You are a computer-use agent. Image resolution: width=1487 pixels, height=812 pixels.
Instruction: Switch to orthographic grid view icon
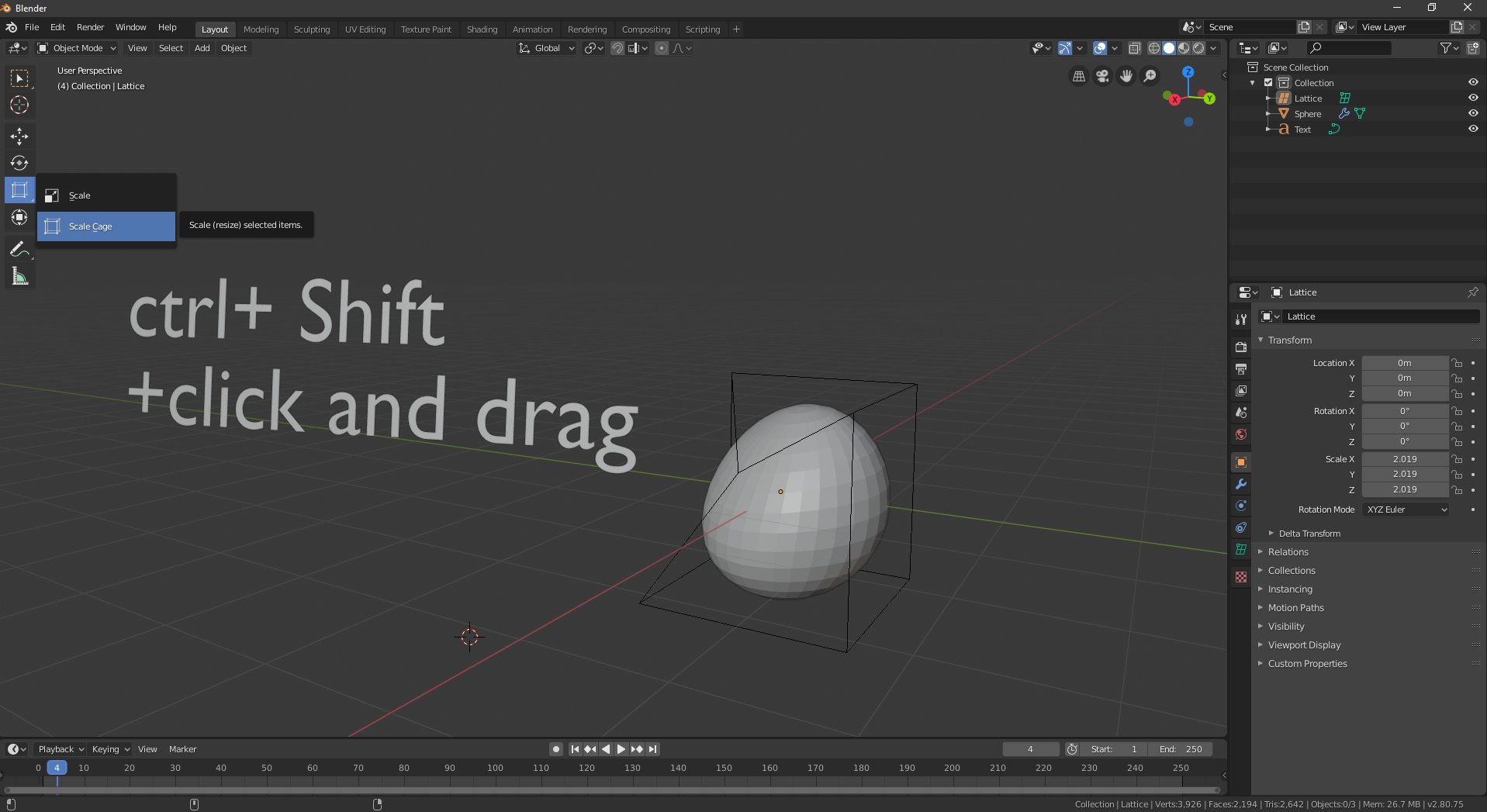tap(1079, 76)
